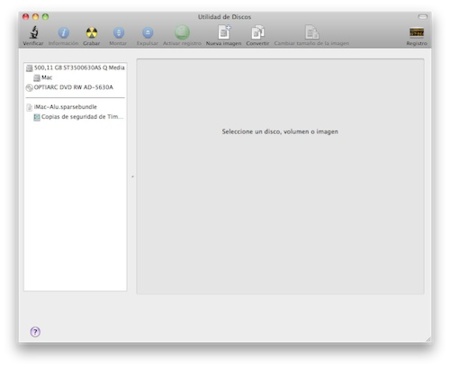Open the Información toolbar icon
This screenshot has width=450, height=368.
pos(63,32)
